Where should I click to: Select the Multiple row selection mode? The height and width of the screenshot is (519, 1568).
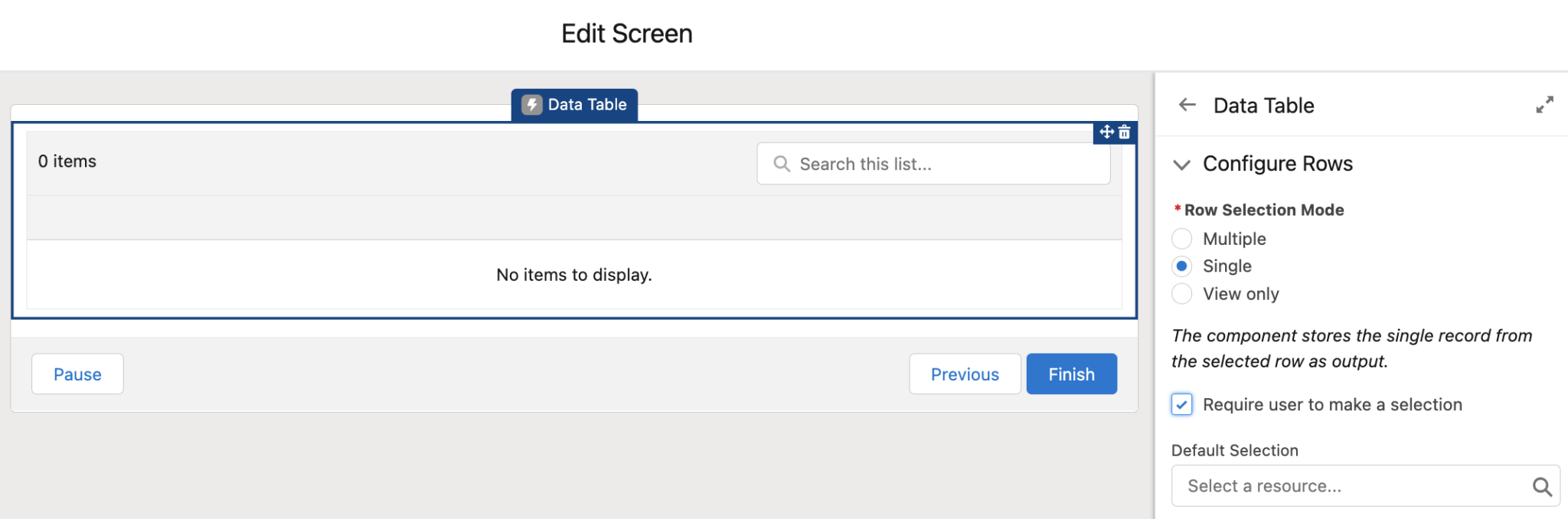(x=1181, y=238)
